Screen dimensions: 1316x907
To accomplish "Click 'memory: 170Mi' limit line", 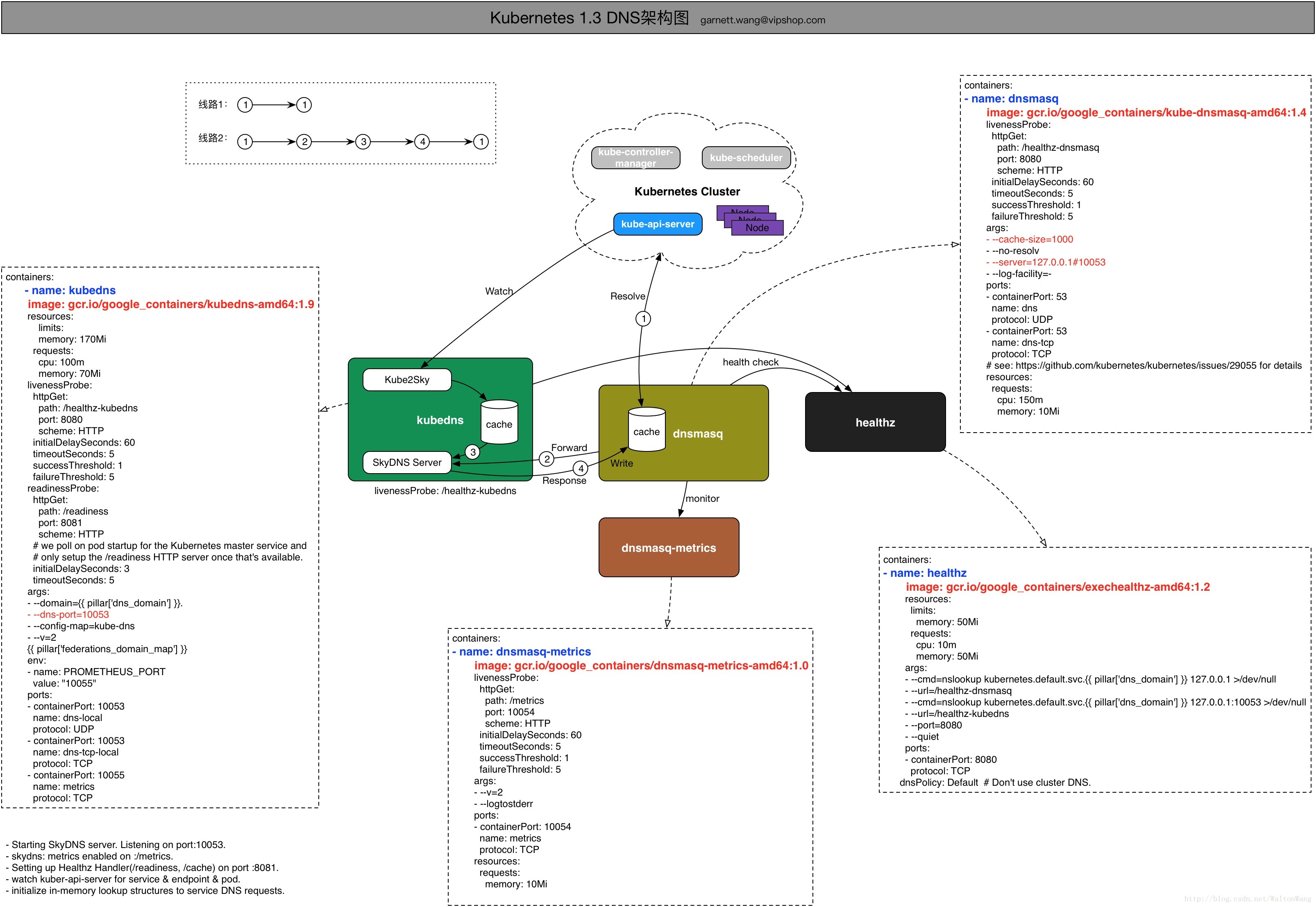I will [72, 339].
